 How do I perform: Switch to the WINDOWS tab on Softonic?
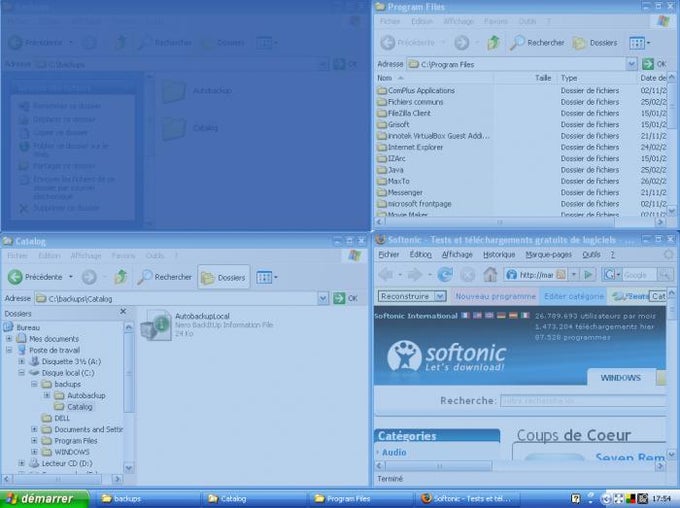pos(621,377)
